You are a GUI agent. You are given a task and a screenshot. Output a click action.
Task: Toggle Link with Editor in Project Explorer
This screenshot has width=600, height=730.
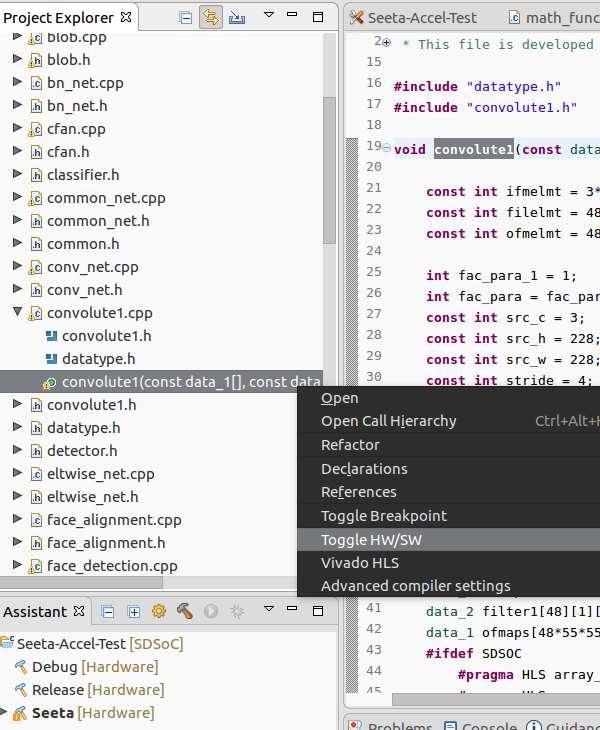(211, 18)
